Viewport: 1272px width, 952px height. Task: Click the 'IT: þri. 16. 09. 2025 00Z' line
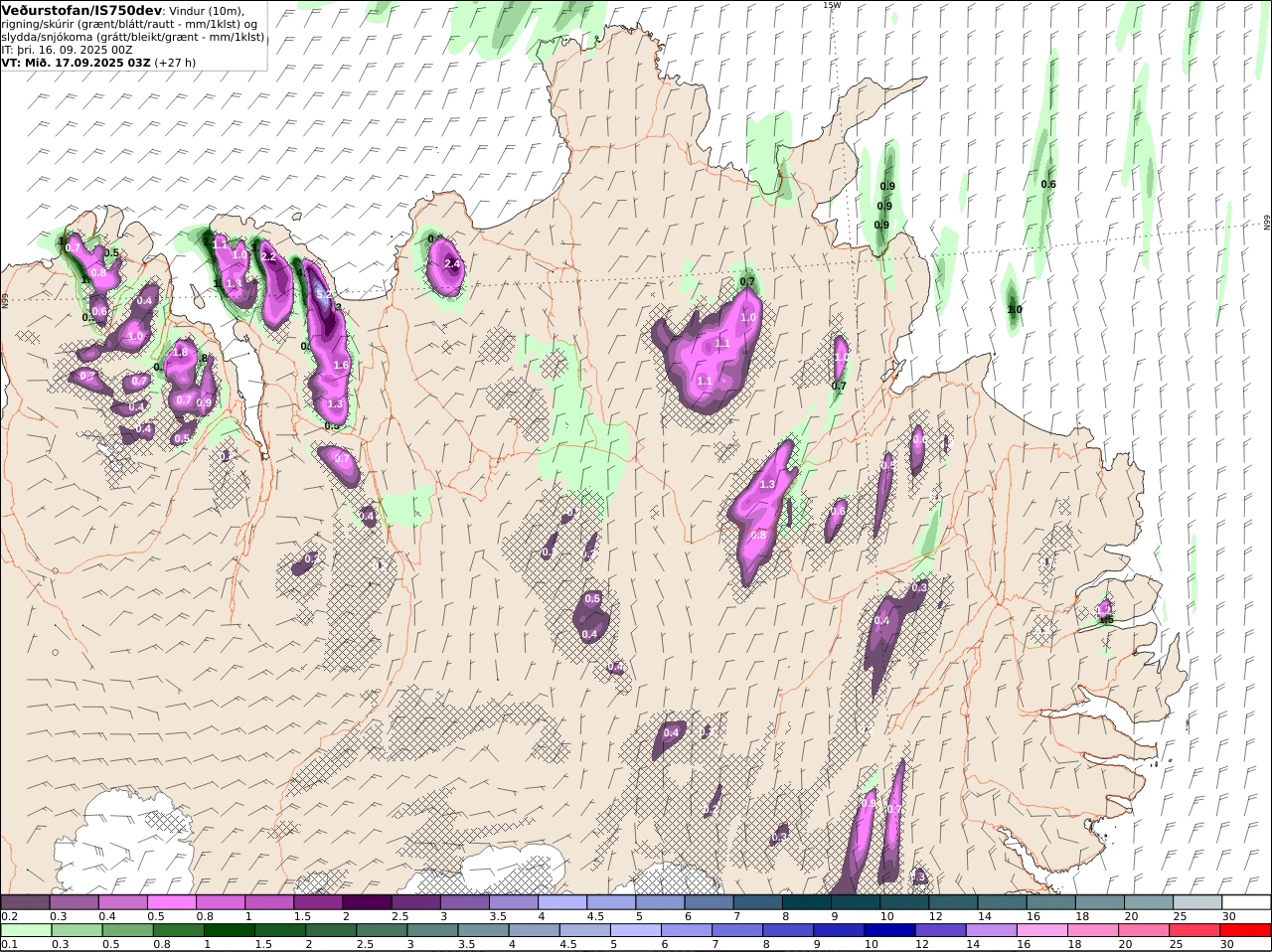[x=67, y=49]
